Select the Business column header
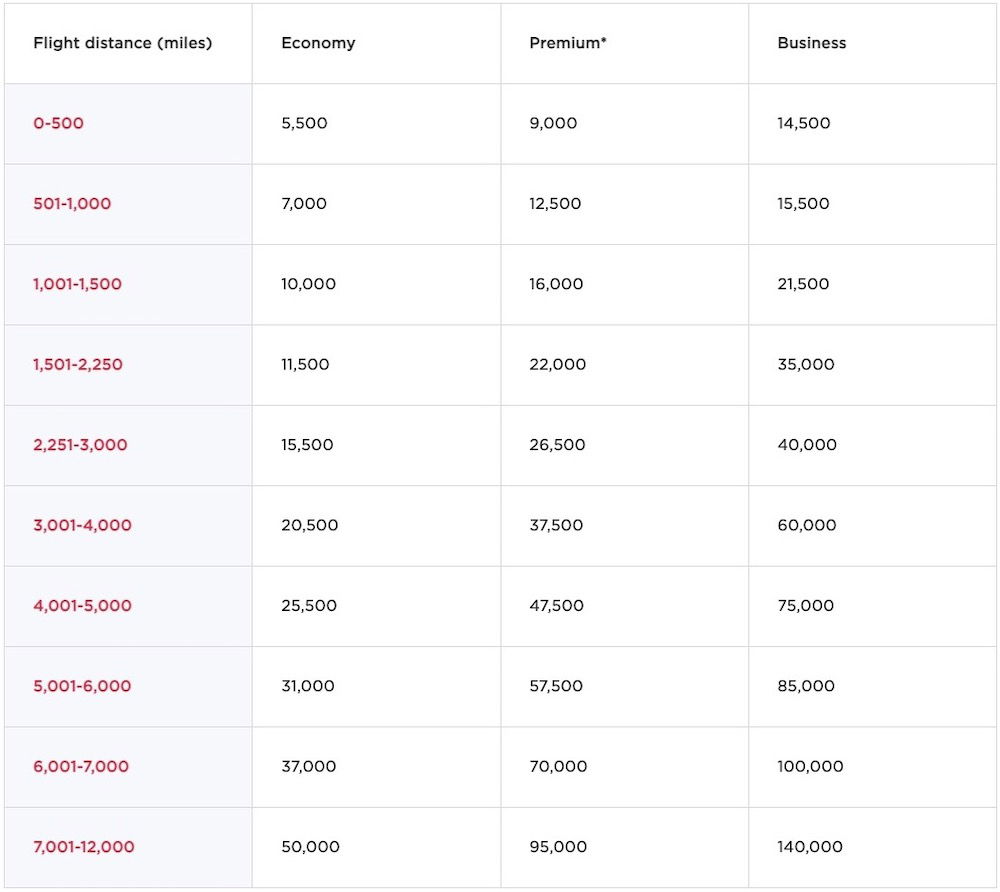Screen dimensions: 1000x892 (x=812, y=44)
